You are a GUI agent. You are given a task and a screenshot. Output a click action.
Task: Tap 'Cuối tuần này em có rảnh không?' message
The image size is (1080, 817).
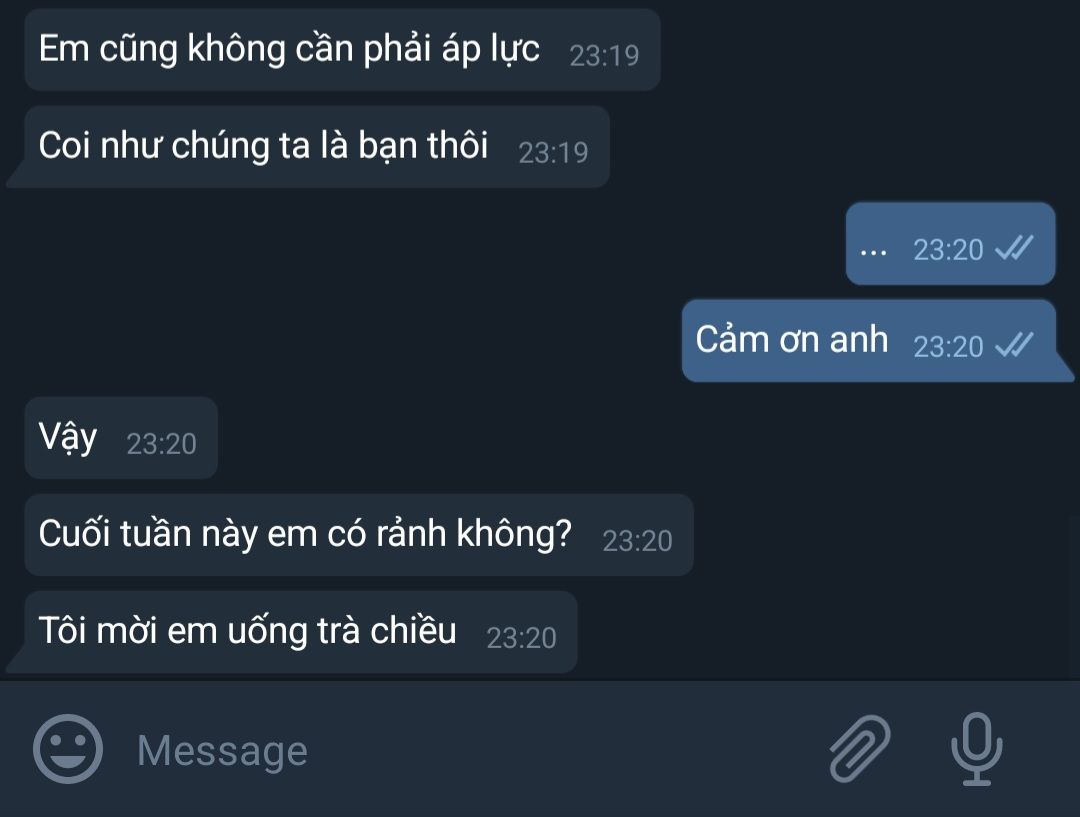(359, 535)
